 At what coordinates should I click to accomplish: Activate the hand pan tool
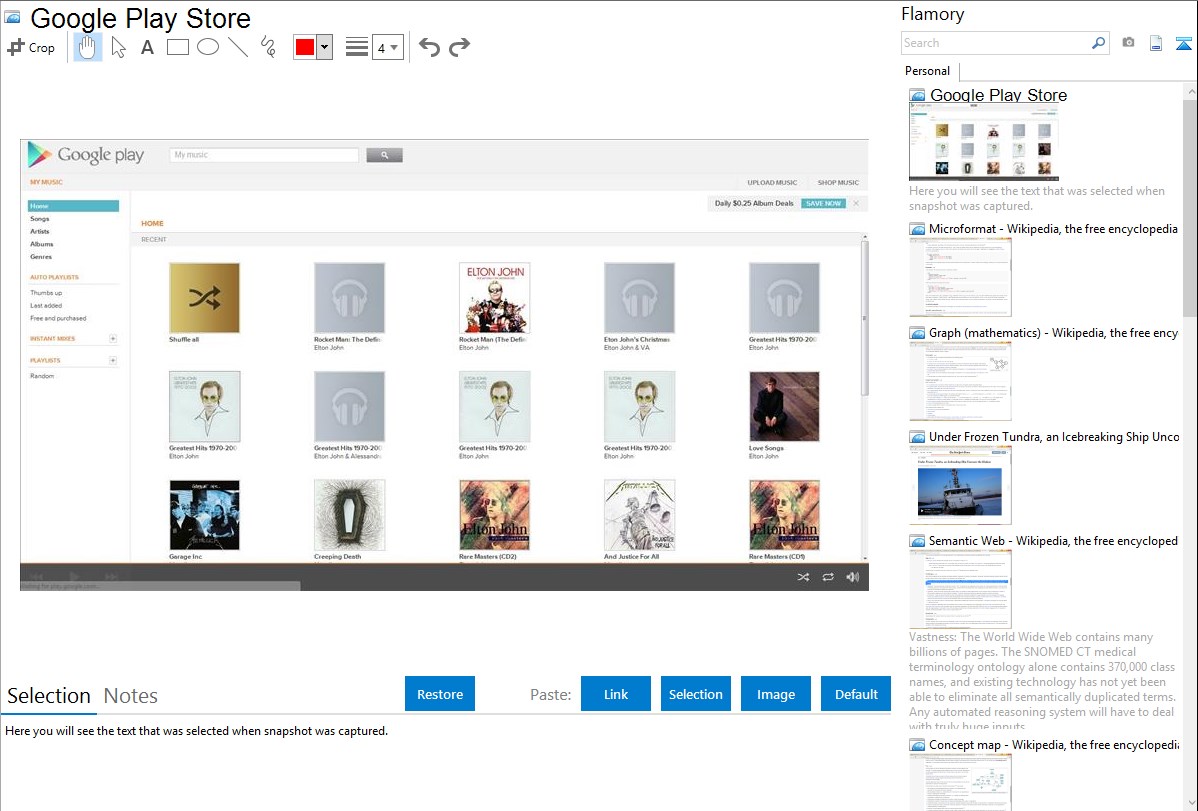tap(87, 47)
